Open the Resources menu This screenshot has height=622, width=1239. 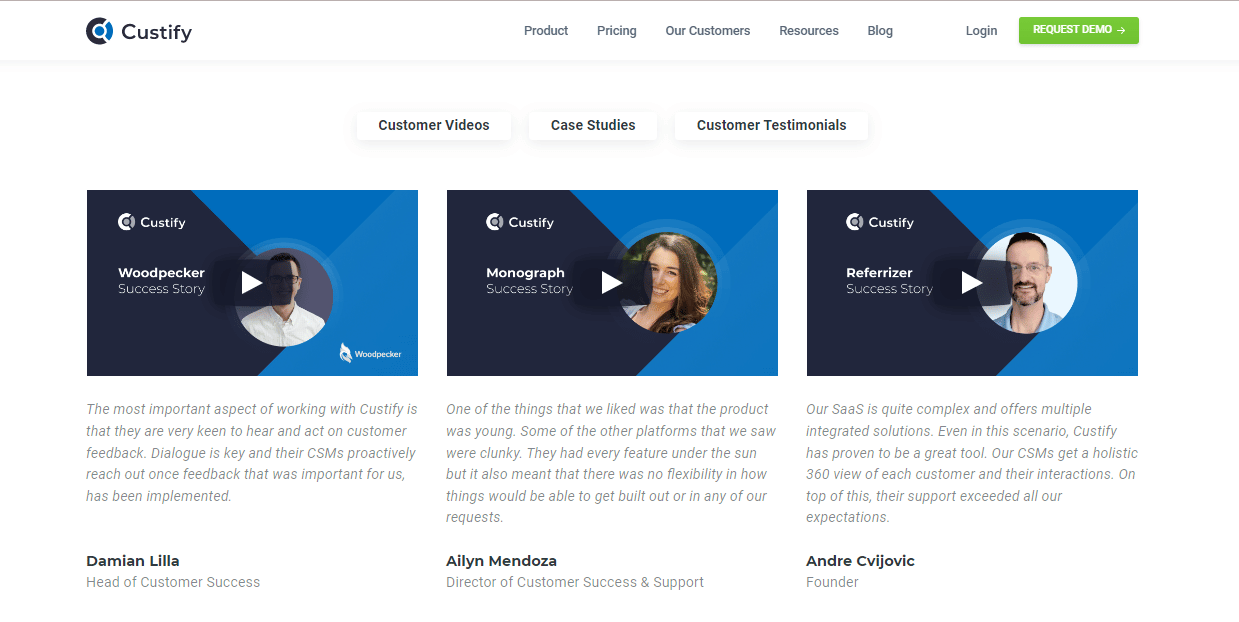pos(809,31)
